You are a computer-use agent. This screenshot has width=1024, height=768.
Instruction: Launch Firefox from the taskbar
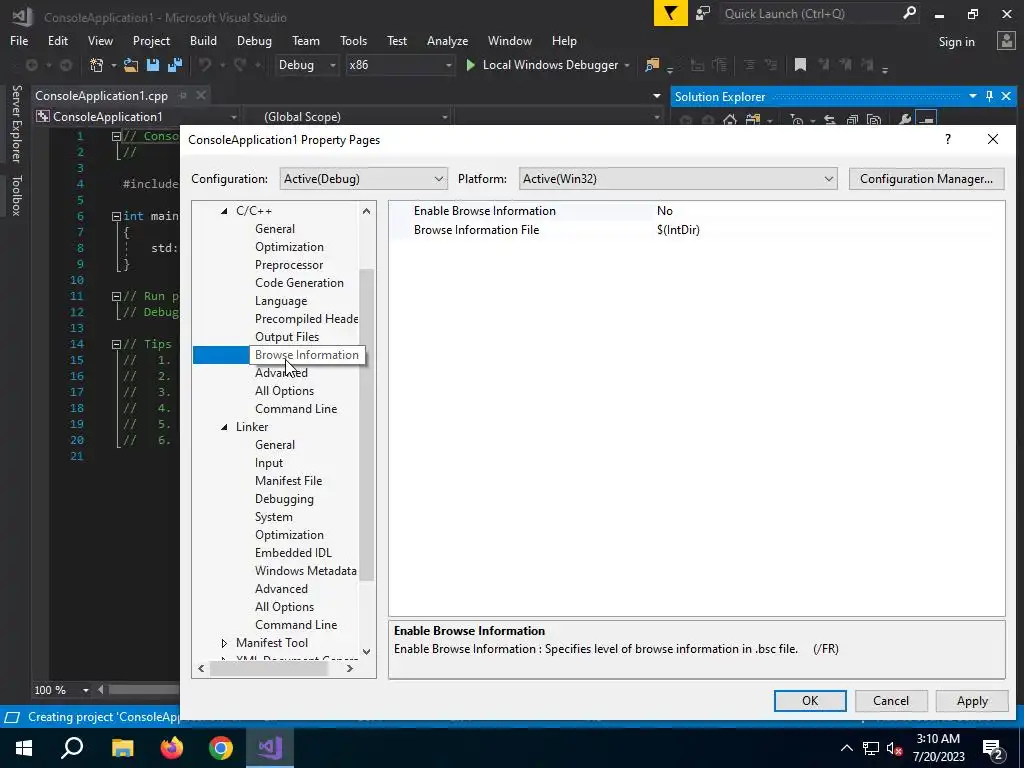click(x=172, y=748)
